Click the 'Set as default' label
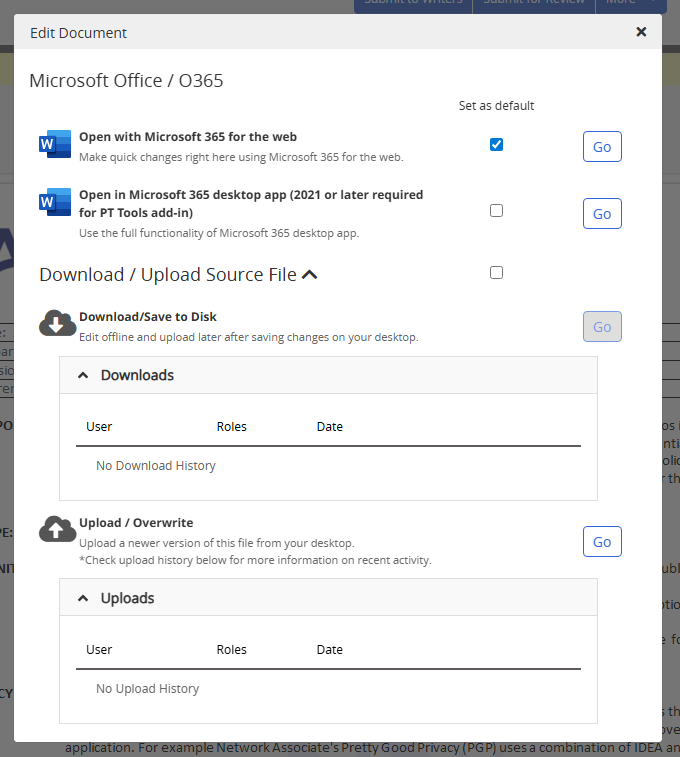680x757 pixels. [496, 106]
